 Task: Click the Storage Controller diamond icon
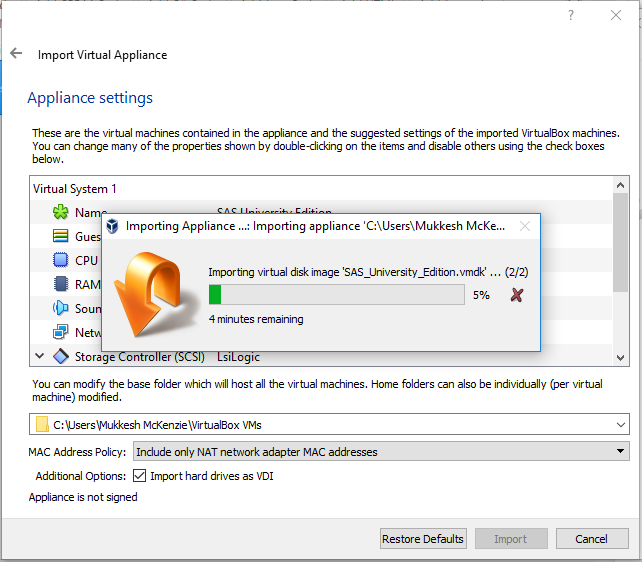[x=61, y=356]
